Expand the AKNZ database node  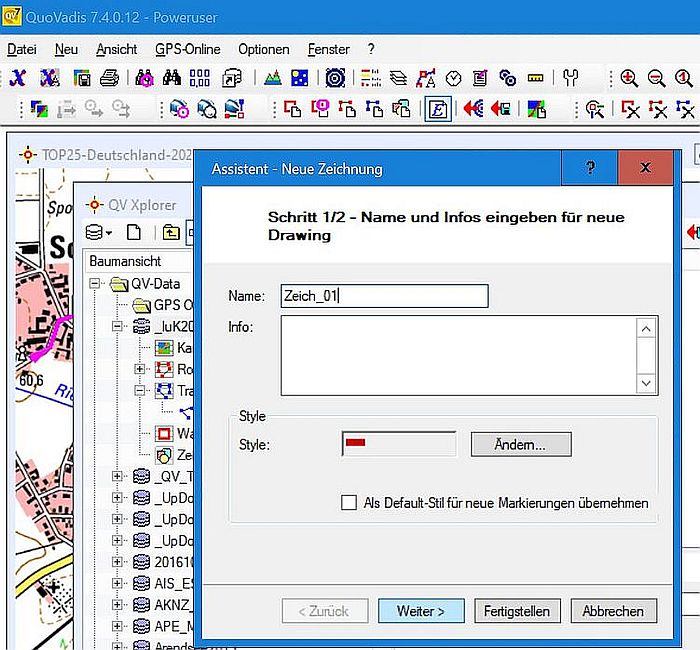pos(117,605)
